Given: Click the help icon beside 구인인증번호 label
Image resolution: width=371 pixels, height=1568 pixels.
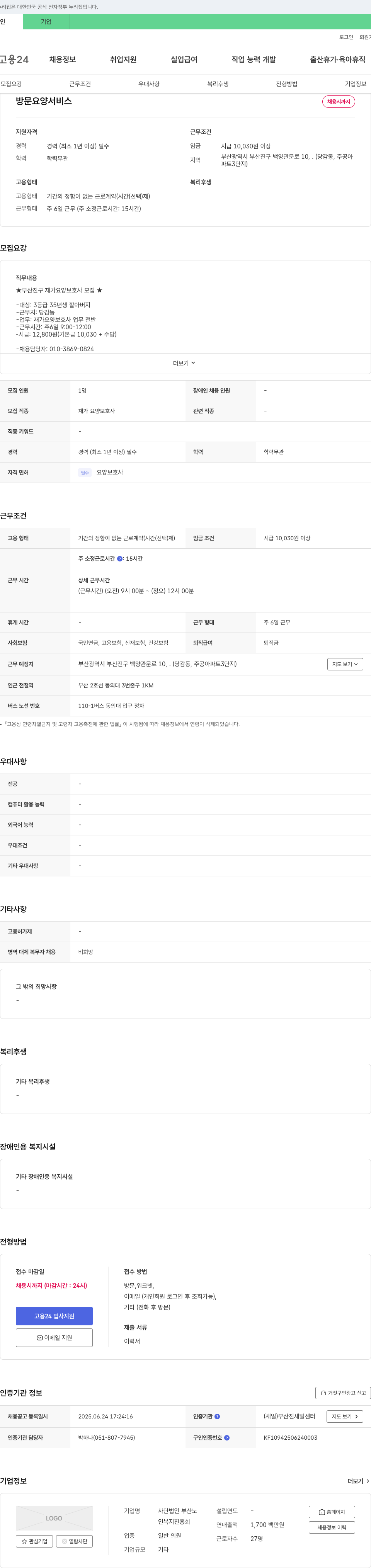Looking at the screenshot, I should (227, 1438).
